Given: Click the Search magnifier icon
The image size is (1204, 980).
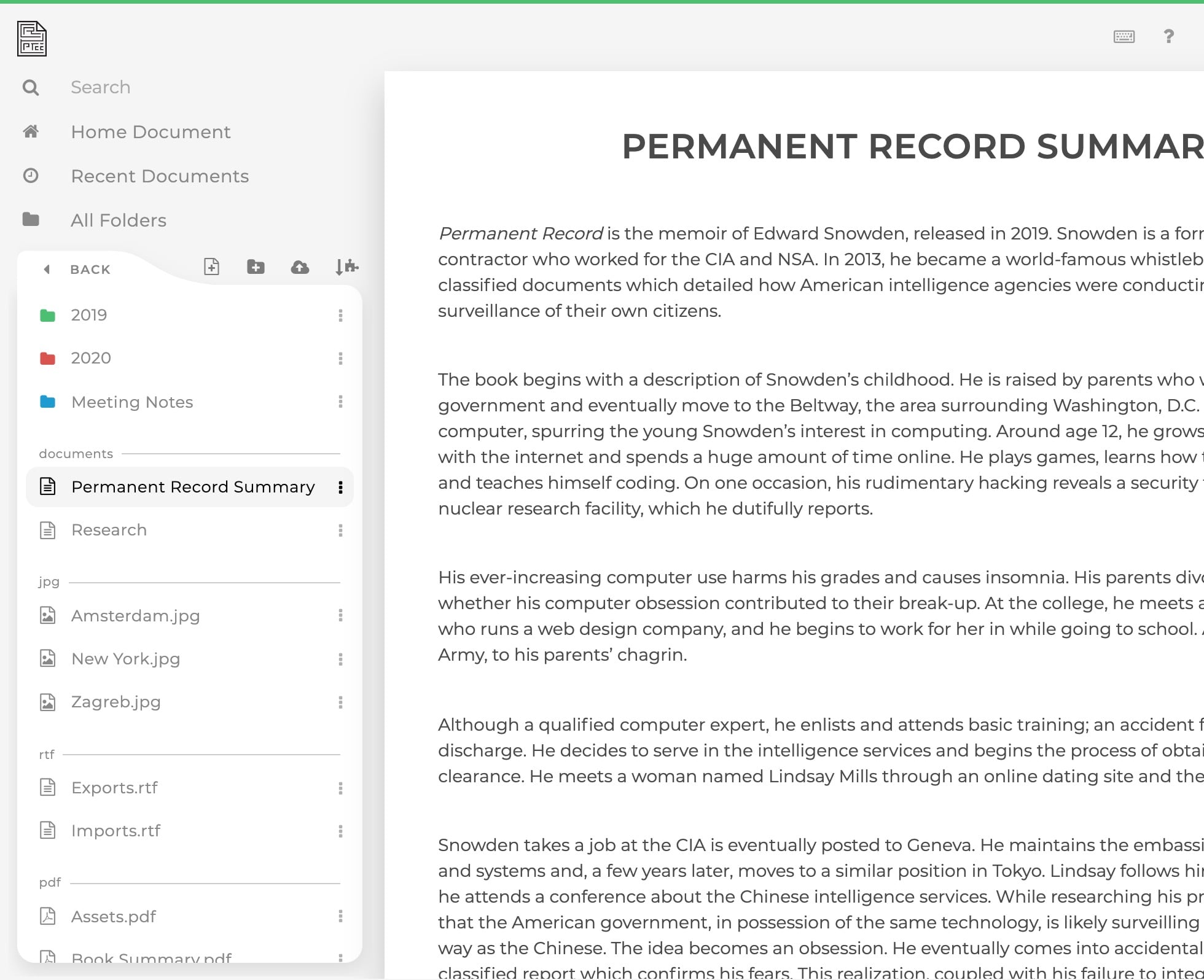Looking at the screenshot, I should coord(31,88).
